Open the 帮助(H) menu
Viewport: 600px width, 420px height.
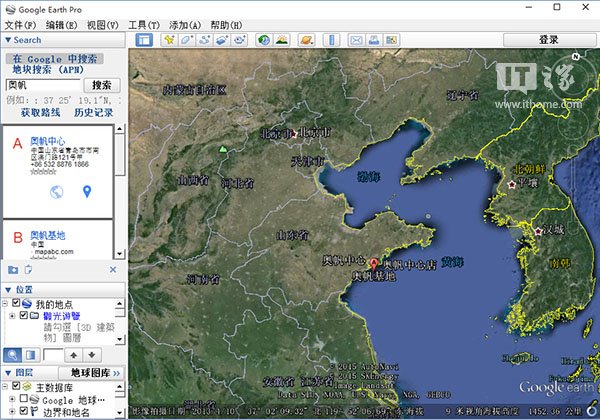[226, 25]
